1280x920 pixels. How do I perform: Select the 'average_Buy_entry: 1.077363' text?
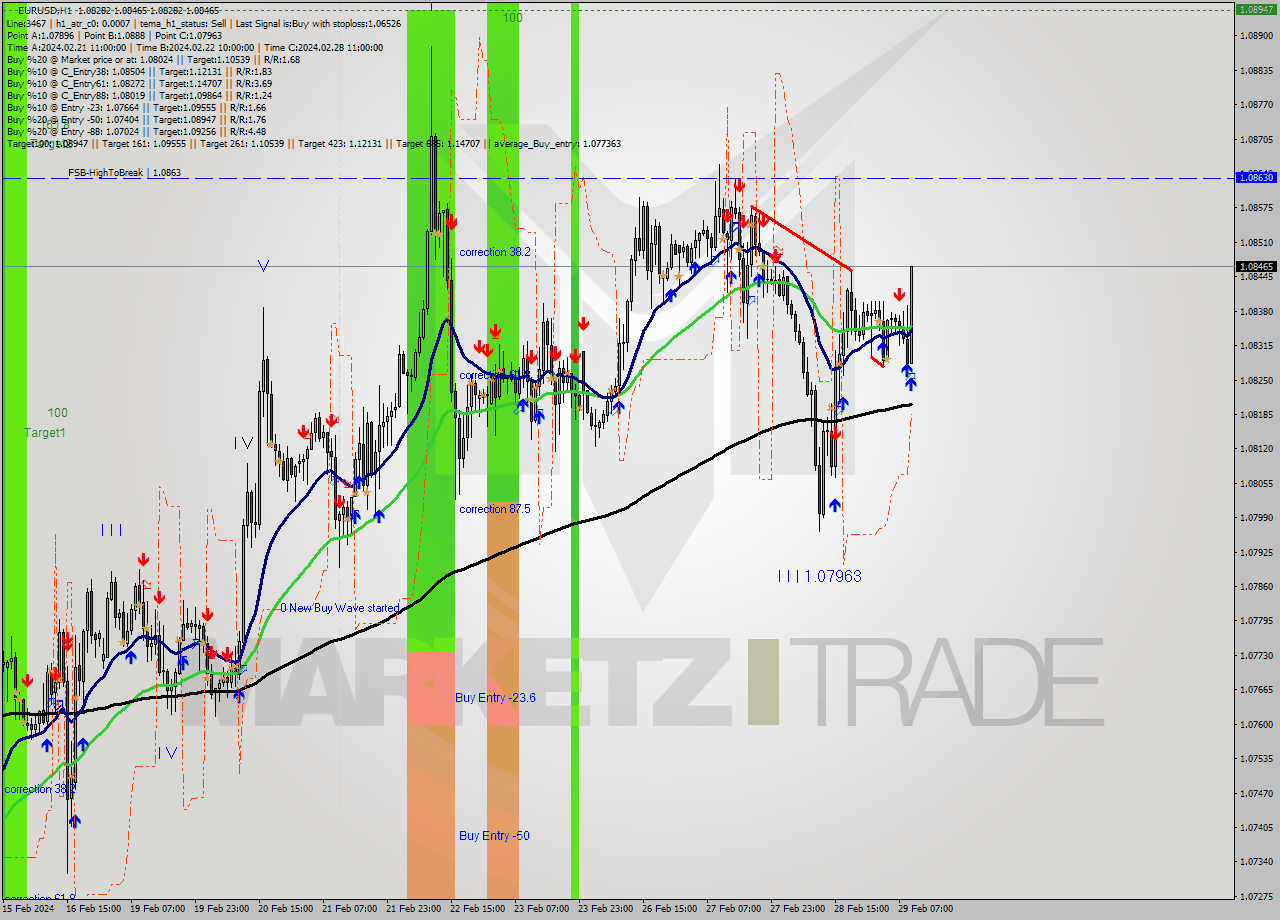click(555, 144)
